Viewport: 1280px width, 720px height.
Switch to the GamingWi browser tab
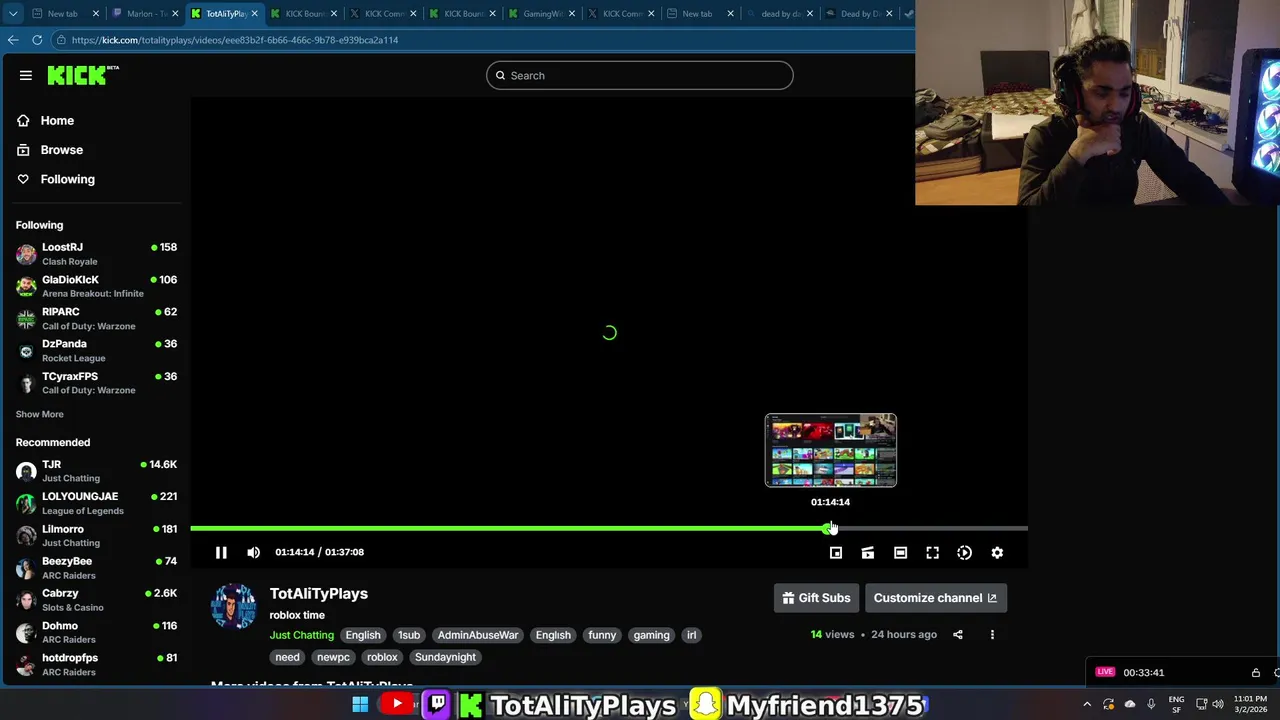click(540, 14)
